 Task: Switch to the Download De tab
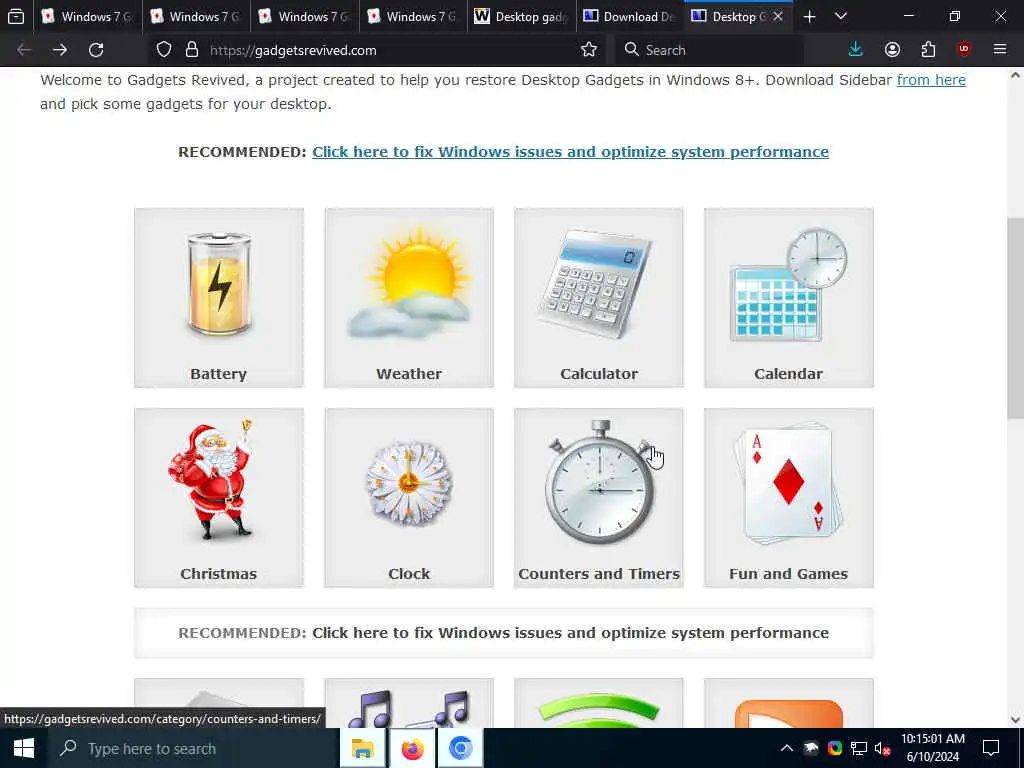pyautogui.click(x=630, y=16)
